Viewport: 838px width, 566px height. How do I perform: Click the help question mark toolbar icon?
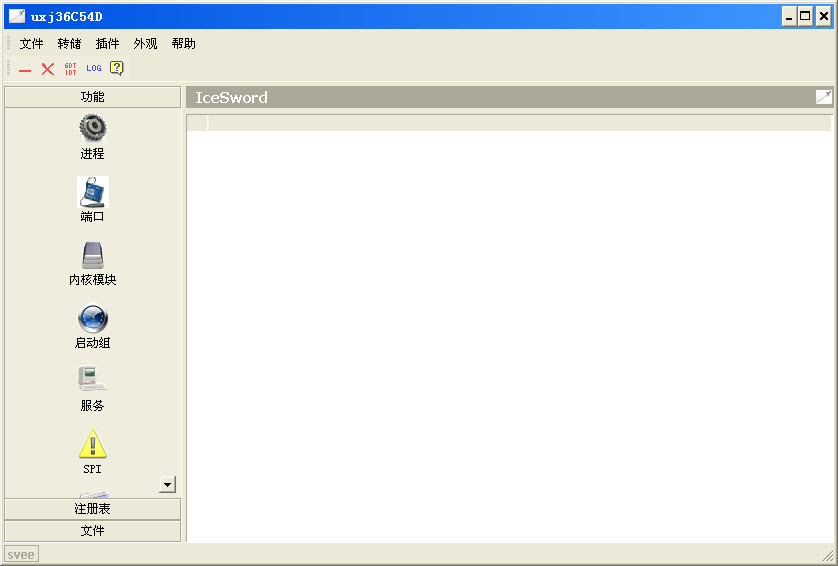(117, 69)
